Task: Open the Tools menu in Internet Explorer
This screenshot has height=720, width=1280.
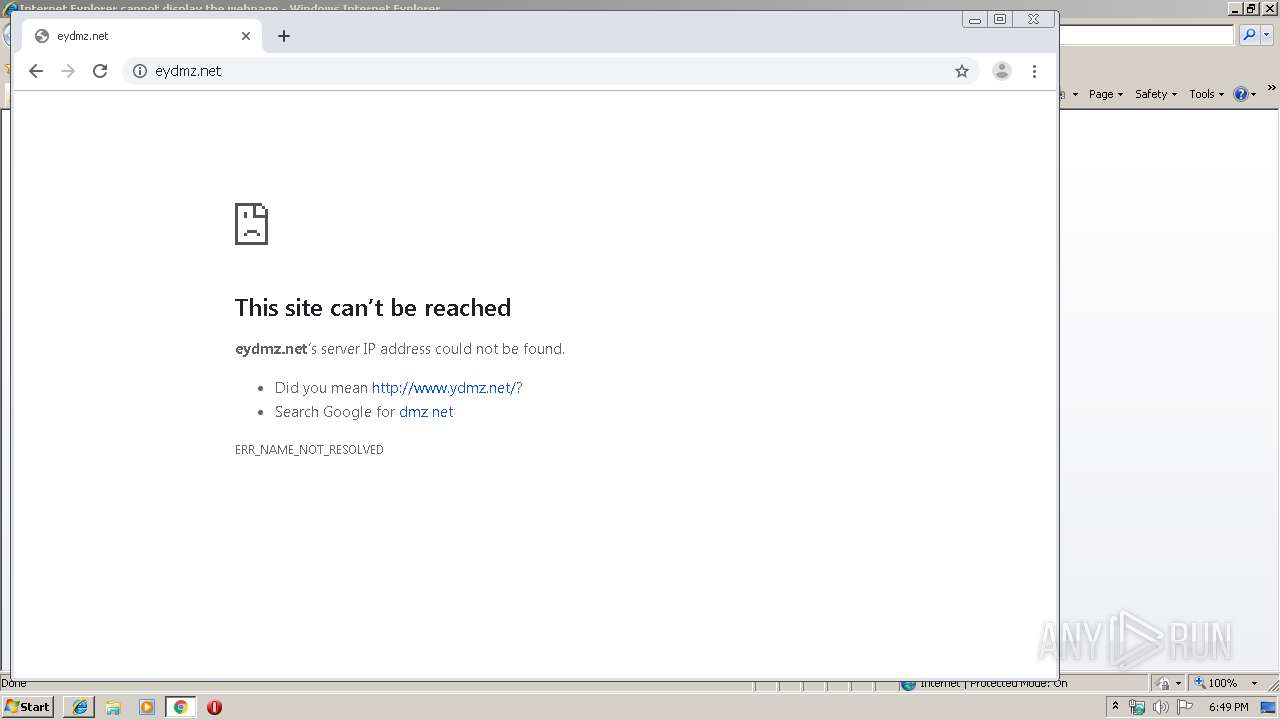Action: [1206, 94]
